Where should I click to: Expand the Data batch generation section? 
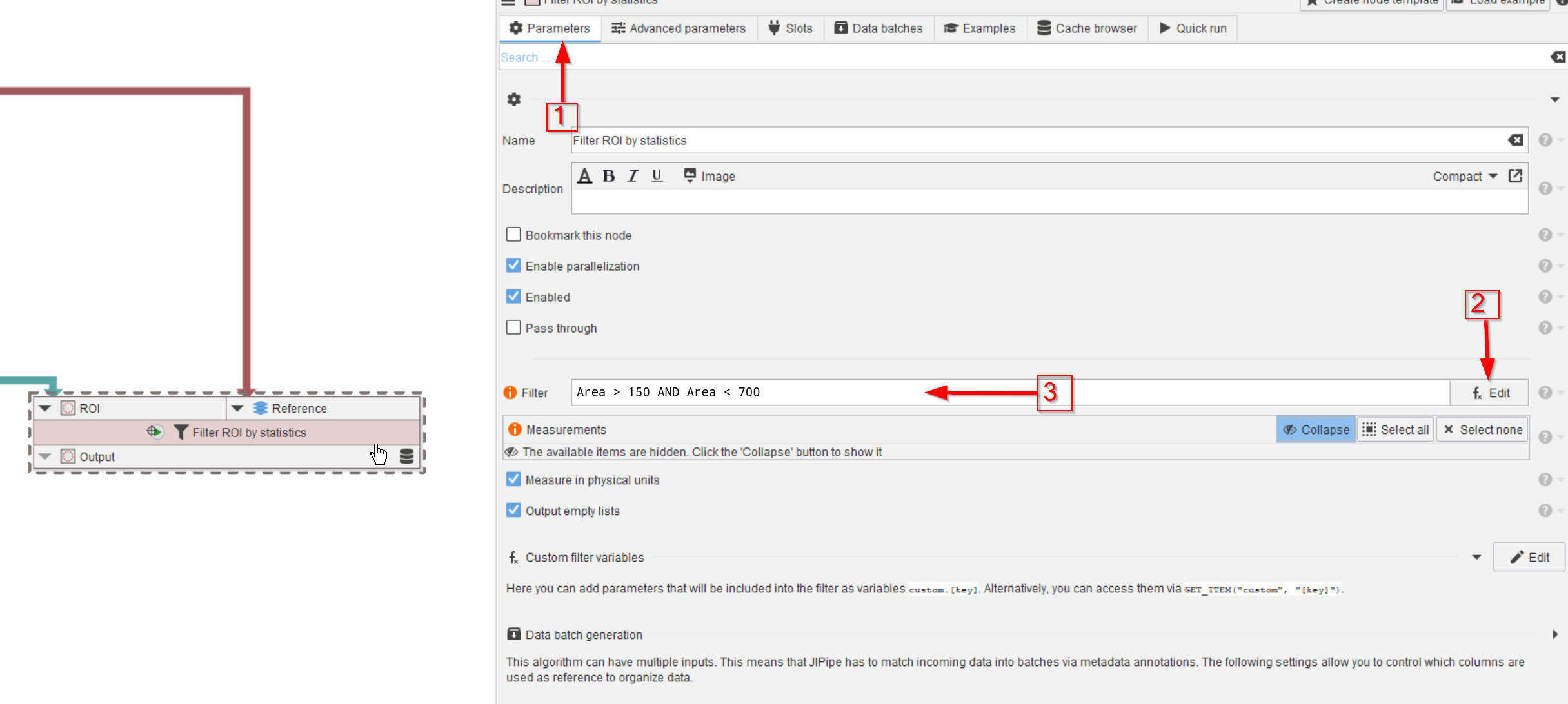[1554, 634]
